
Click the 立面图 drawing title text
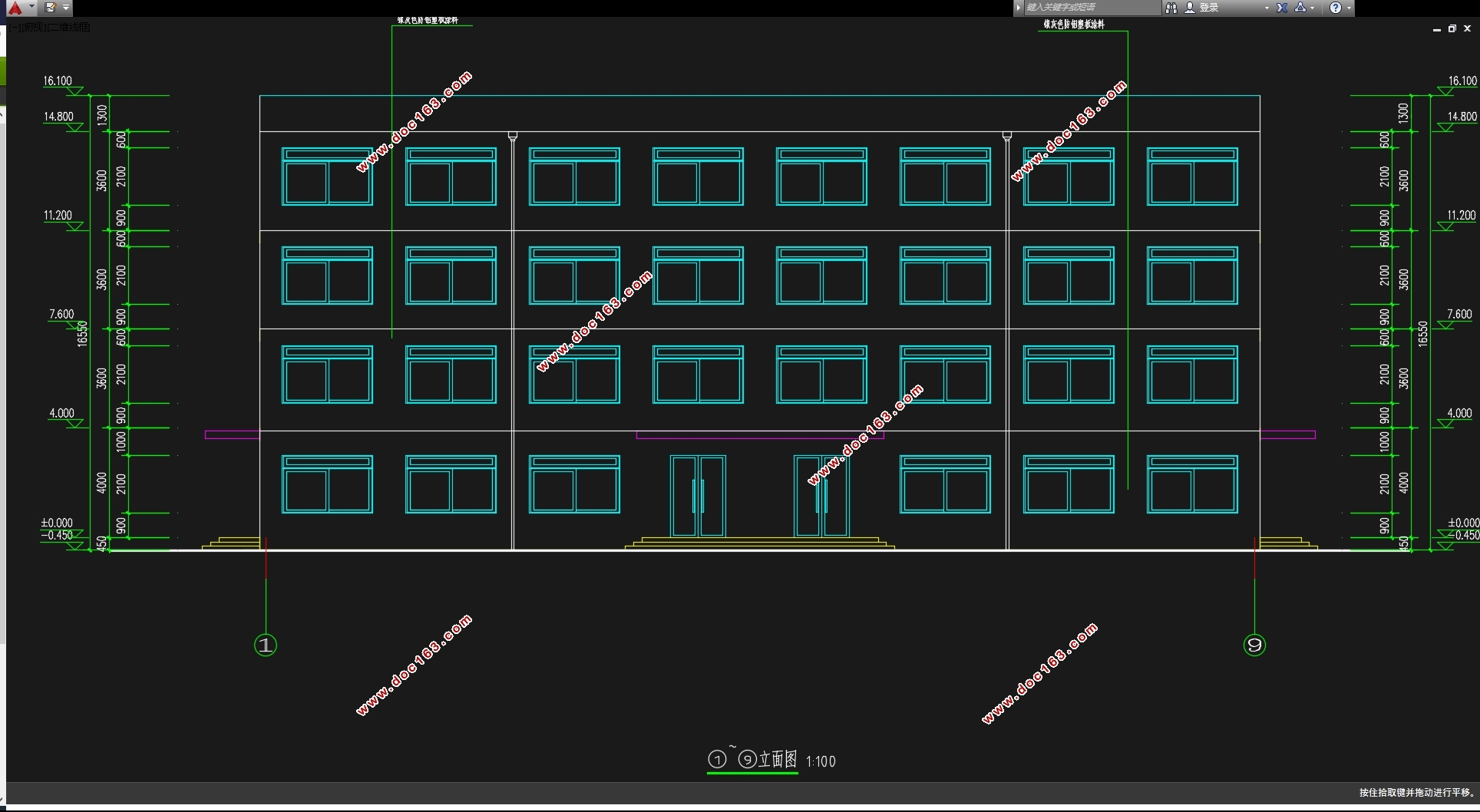(x=778, y=760)
